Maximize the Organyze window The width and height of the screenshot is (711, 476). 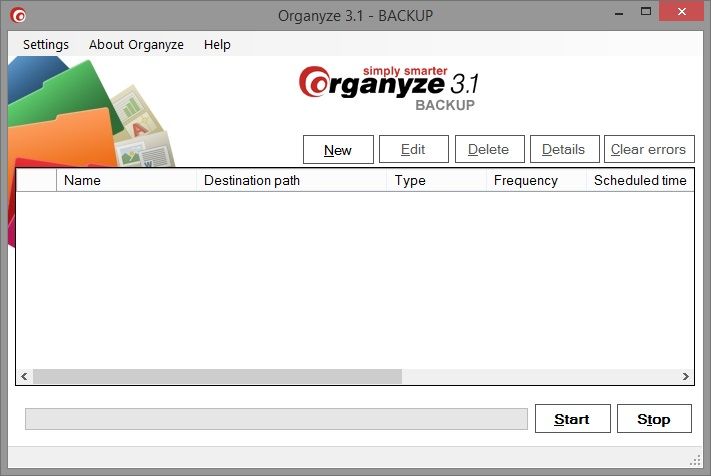(x=646, y=12)
